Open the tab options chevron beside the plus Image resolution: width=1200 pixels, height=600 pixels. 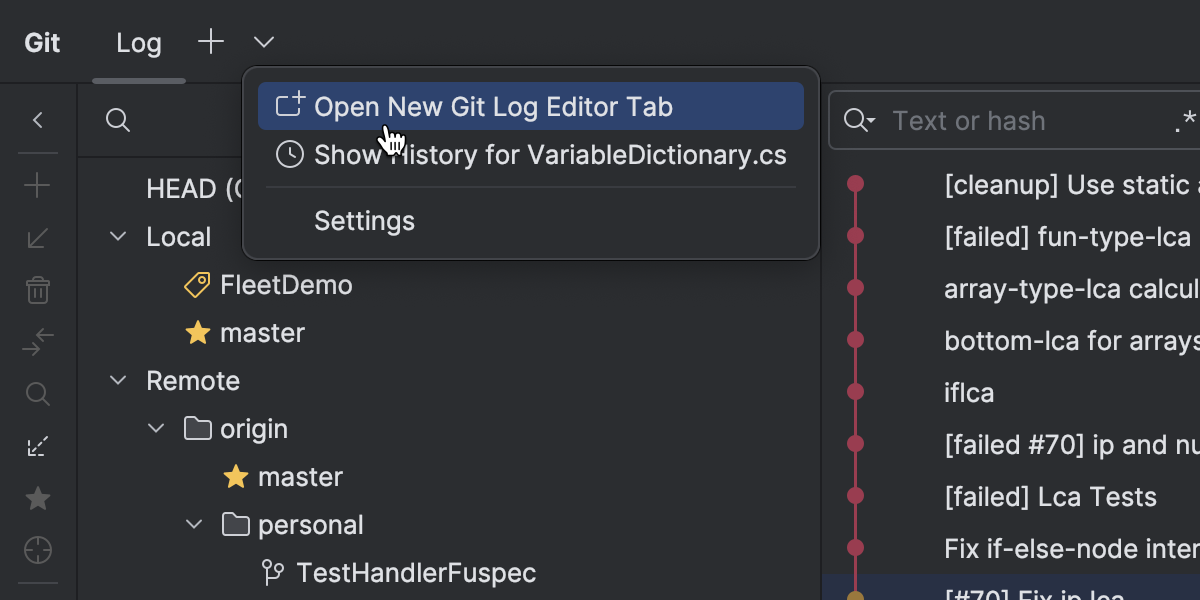click(264, 42)
